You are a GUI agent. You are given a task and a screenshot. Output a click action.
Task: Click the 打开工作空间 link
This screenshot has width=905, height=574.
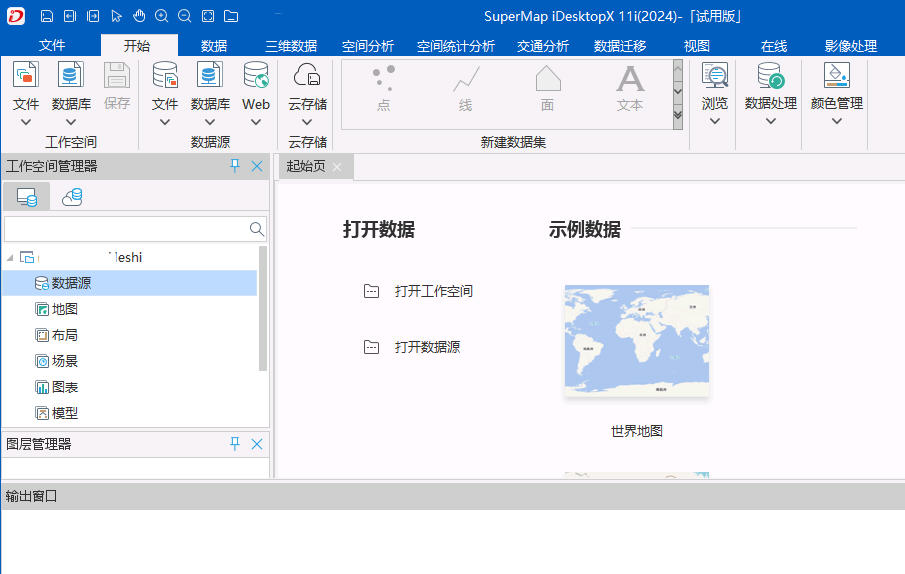[x=433, y=292]
